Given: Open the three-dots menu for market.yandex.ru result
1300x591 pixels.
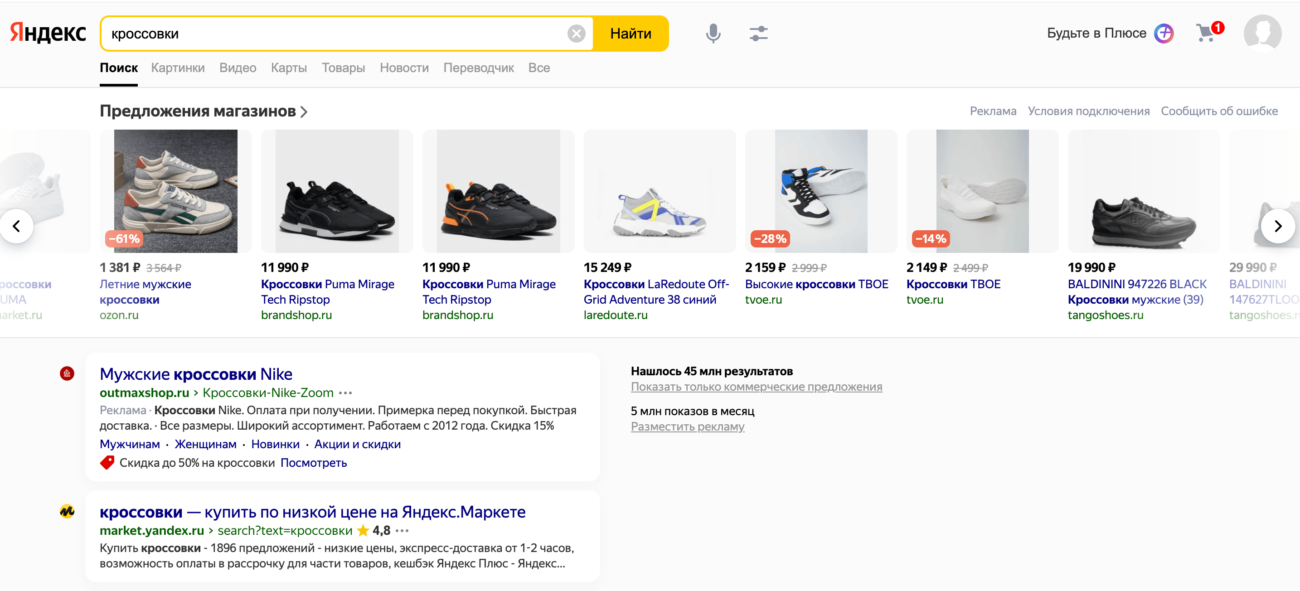Looking at the screenshot, I should click(403, 531).
